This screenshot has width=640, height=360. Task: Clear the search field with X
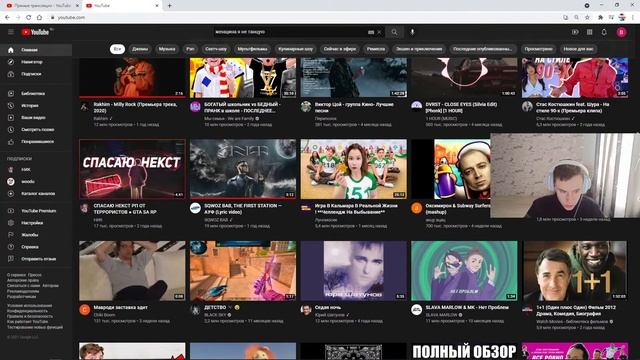(x=379, y=32)
